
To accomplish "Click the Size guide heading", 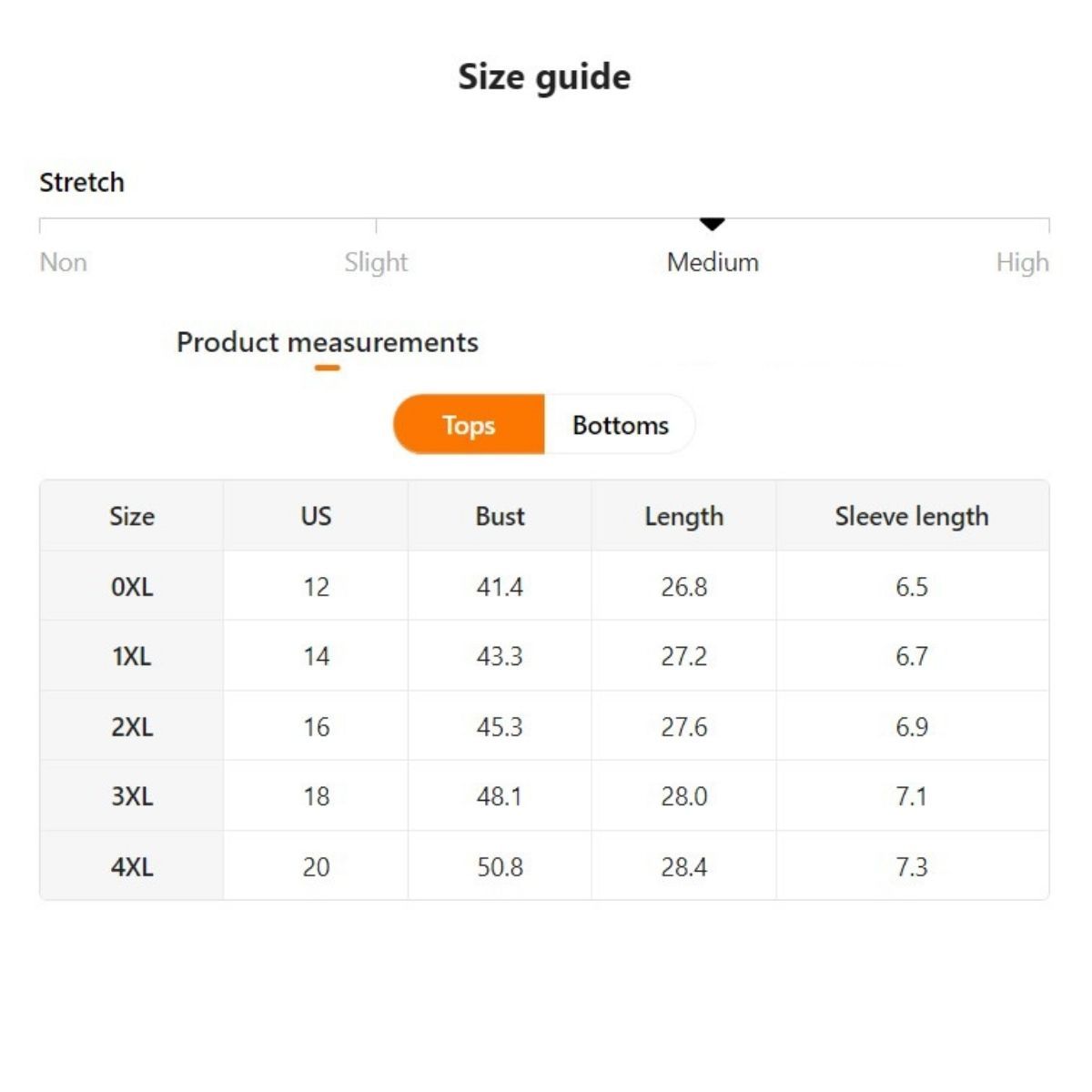I will coord(544,77).
